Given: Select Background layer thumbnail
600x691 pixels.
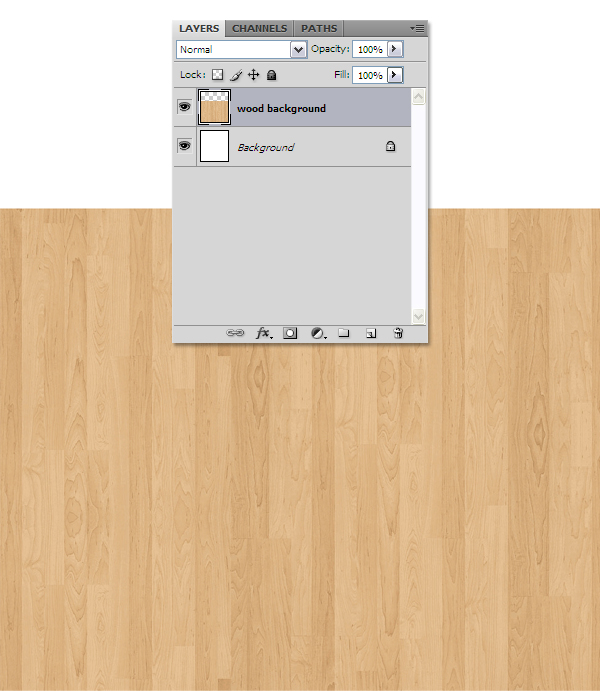Looking at the screenshot, I should (x=215, y=146).
